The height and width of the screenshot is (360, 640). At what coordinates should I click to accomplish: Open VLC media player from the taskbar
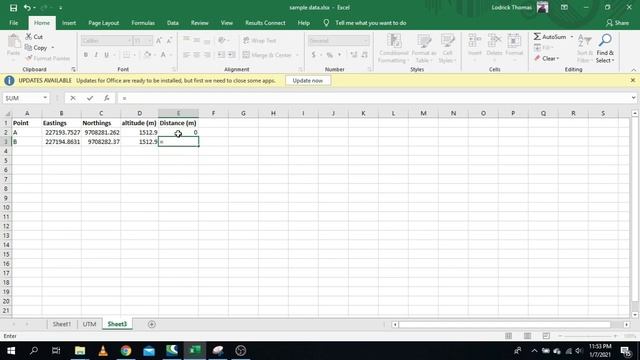pyautogui.click(x=103, y=351)
